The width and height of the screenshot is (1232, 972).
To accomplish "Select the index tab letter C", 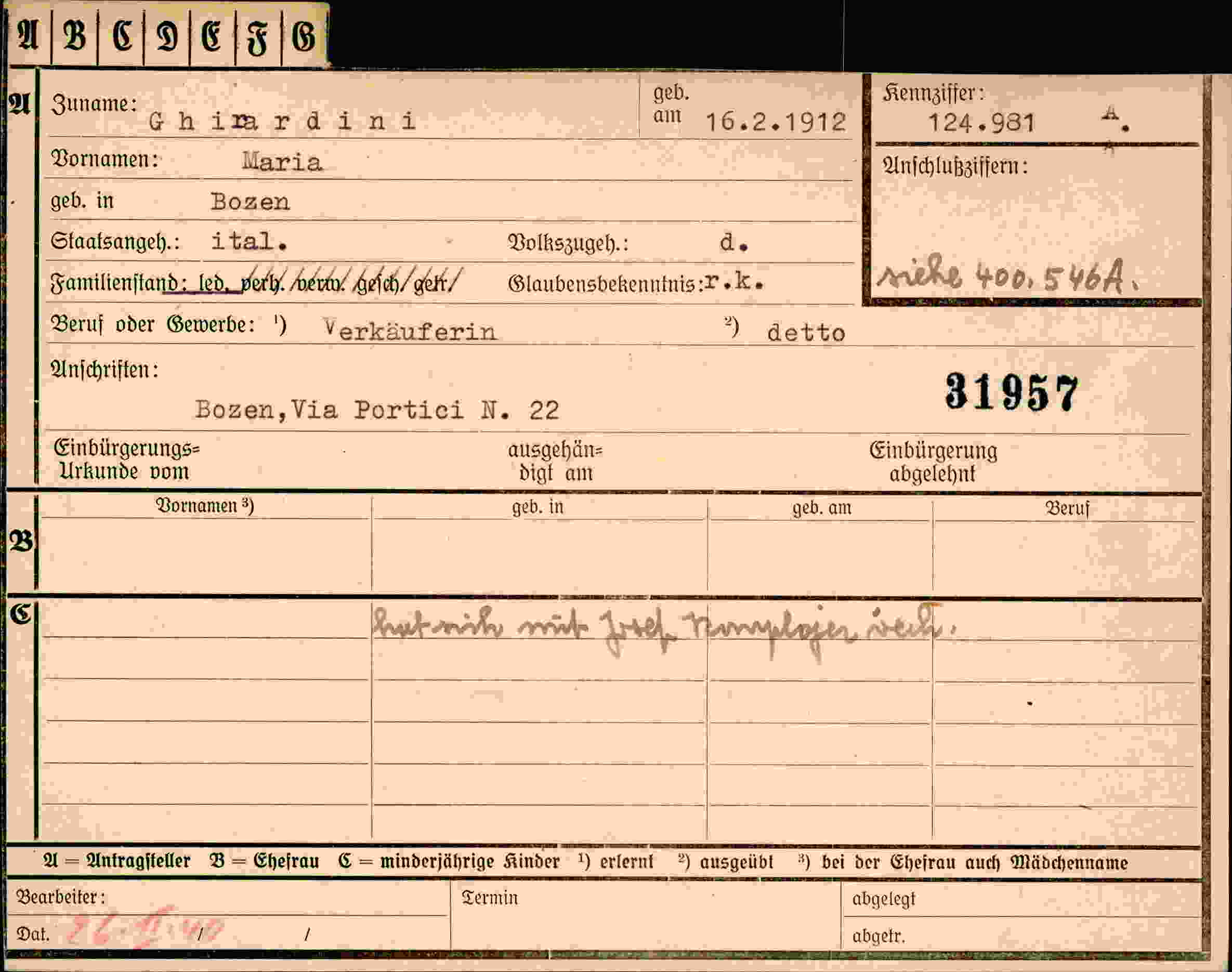I will (122, 36).
